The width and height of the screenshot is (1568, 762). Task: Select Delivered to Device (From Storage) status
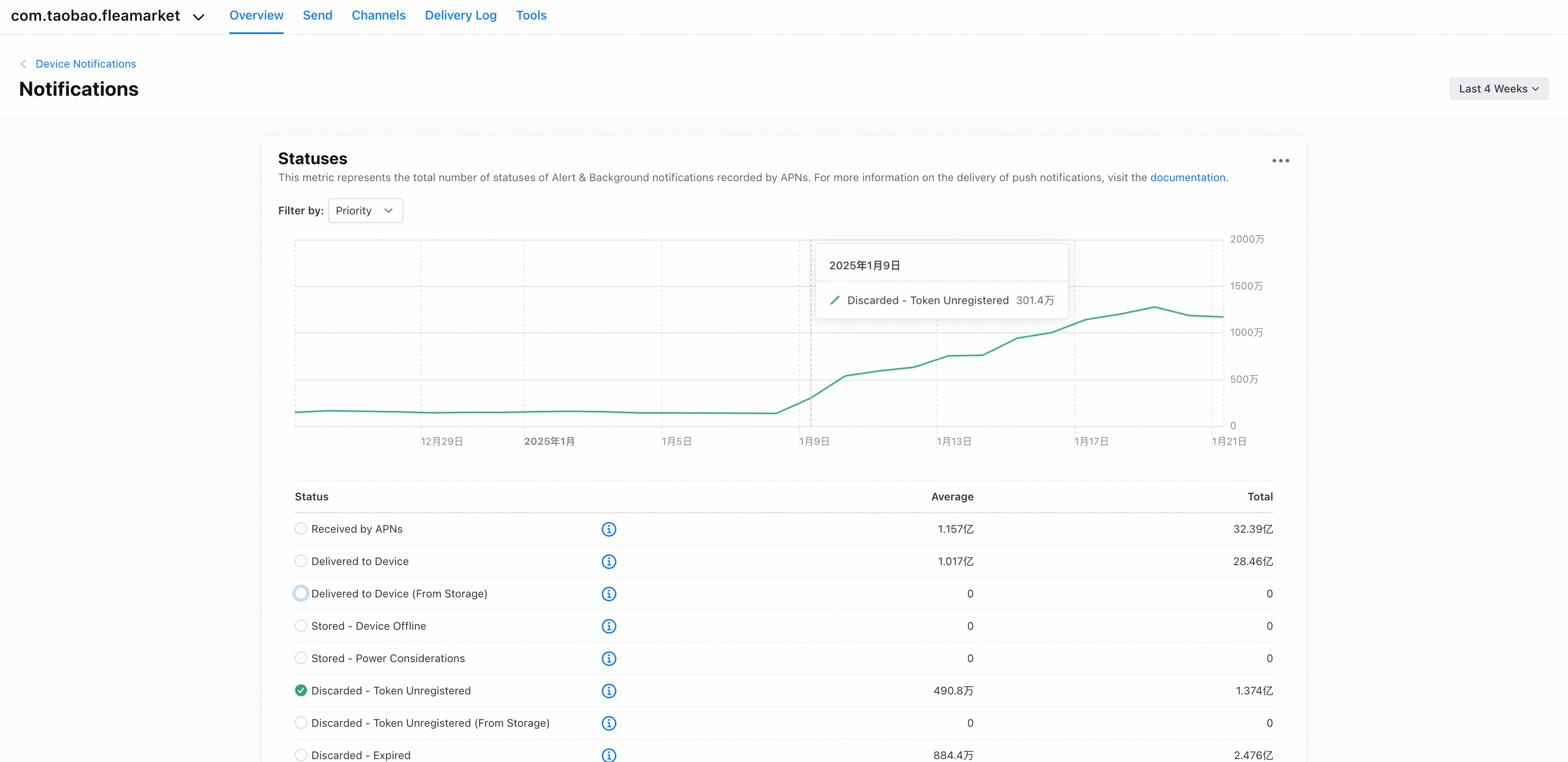click(x=301, y=593)
